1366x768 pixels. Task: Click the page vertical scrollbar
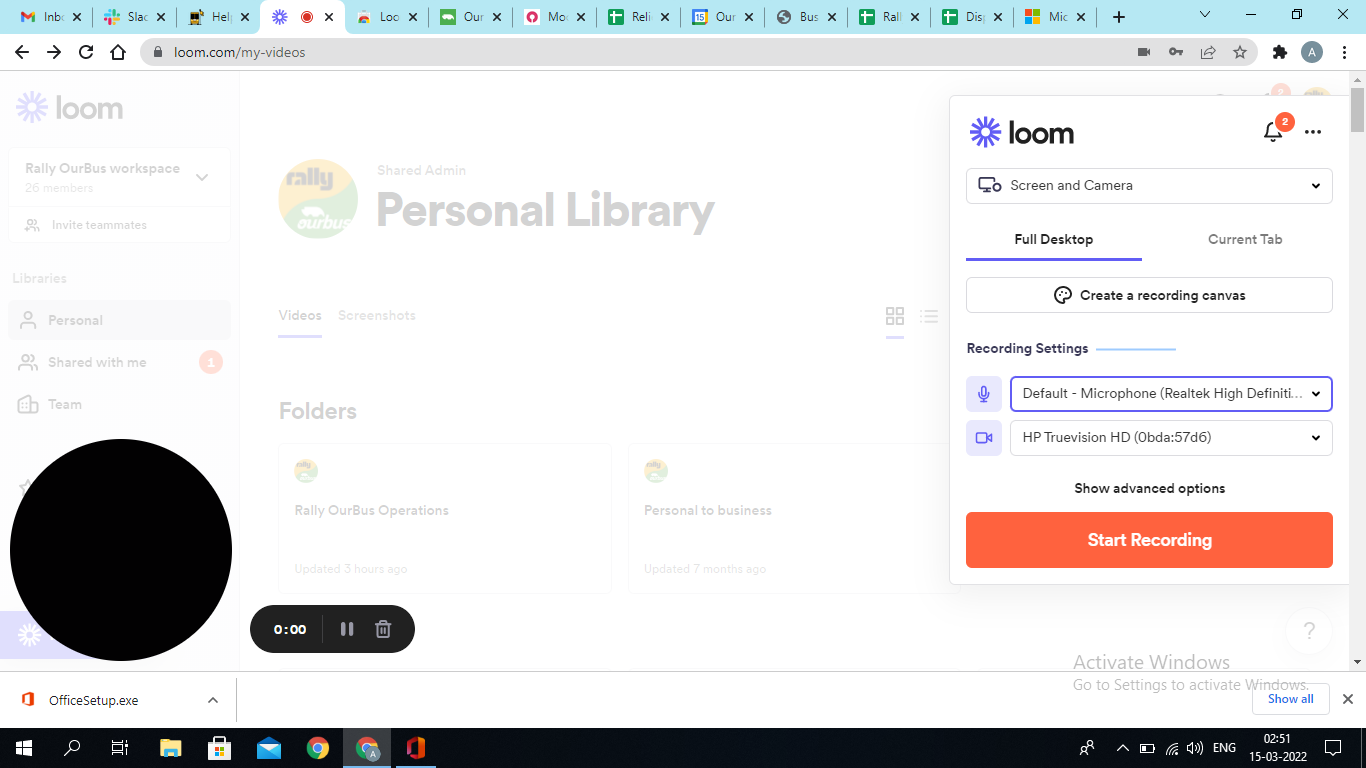tap(1357, 112)
